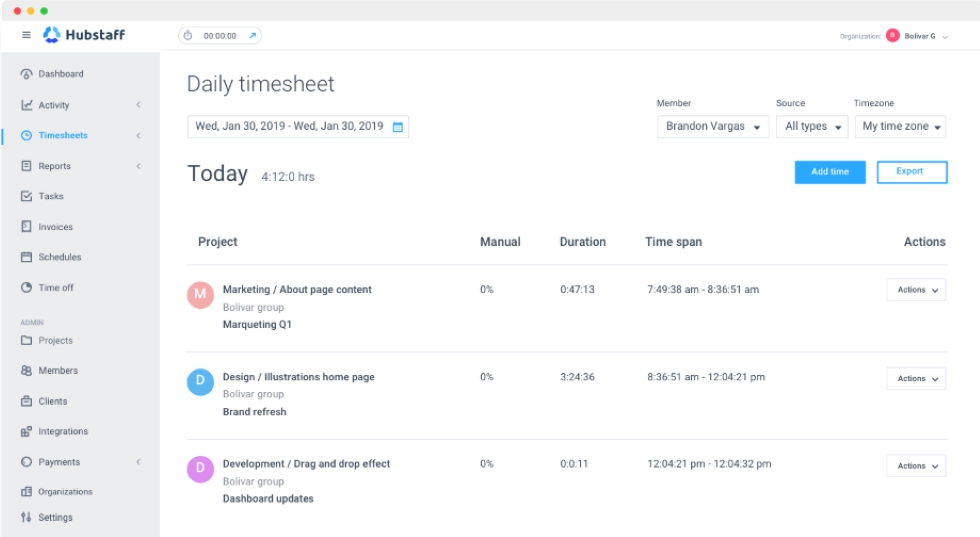Screen dimensions: 980x537
Task: Click the Members people icon
Action: [x=26, y=370]
